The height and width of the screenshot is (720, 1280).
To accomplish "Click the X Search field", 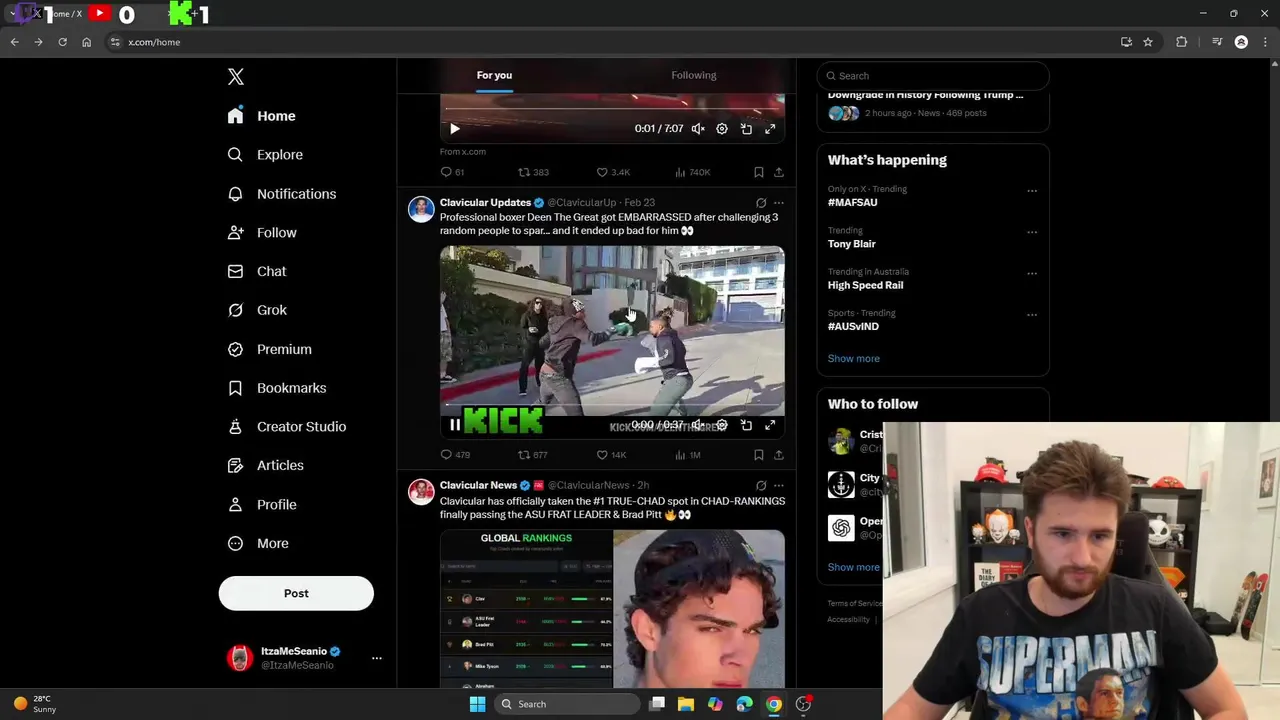I will [933, 76].
